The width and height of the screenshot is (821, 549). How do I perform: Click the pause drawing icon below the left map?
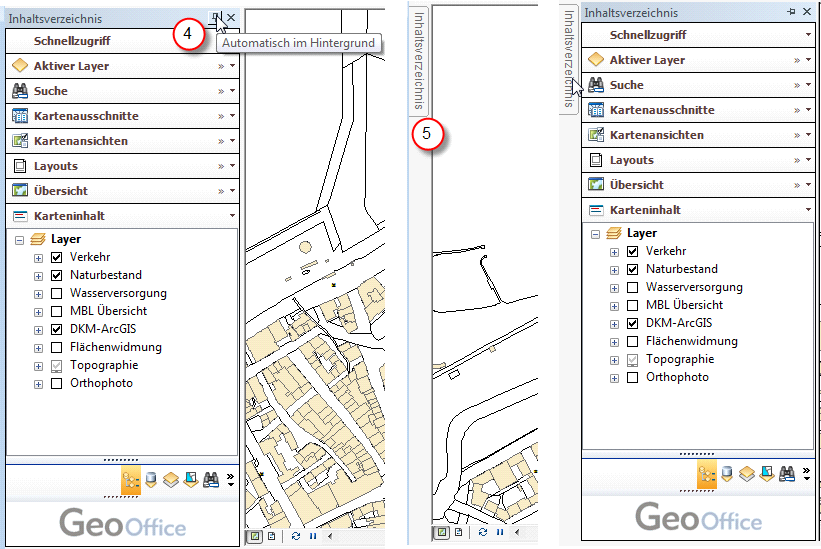pos(313,535)
